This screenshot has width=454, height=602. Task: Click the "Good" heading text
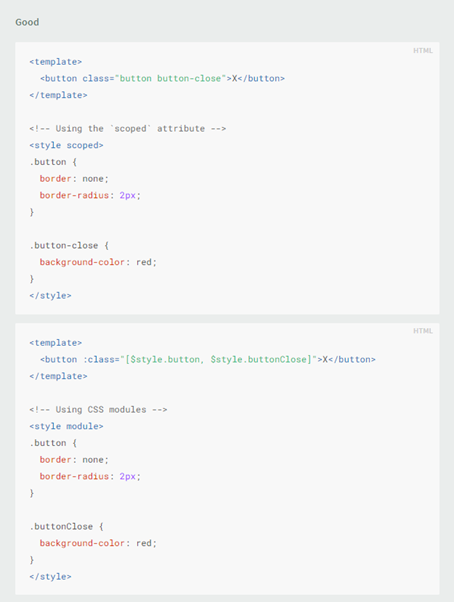27,22
